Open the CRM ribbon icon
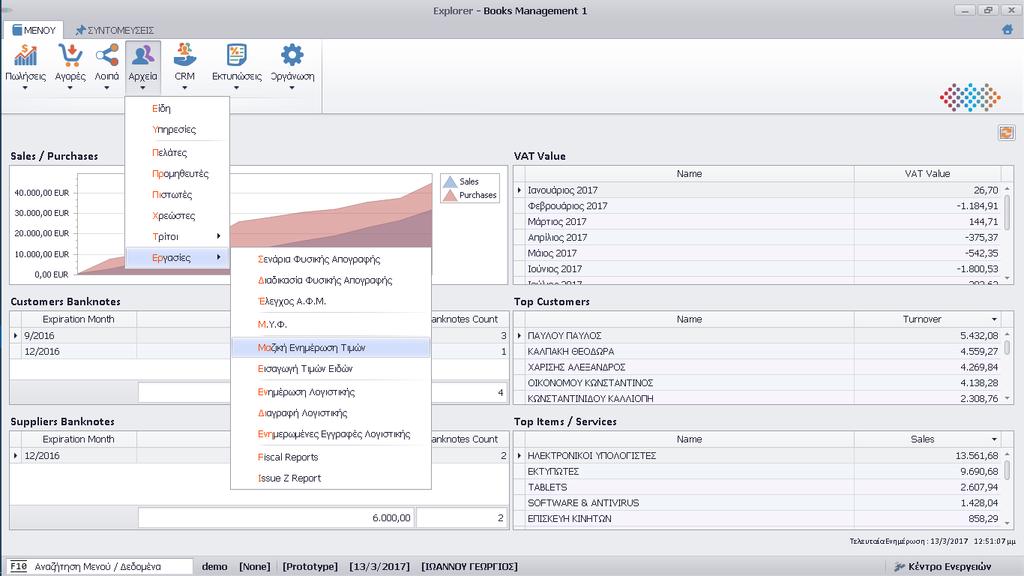 pos(185,55)
